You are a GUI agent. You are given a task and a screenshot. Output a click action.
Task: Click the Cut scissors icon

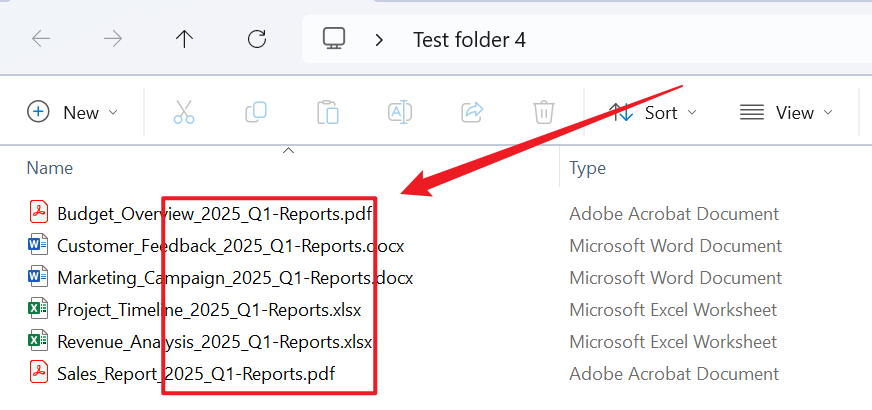(x=183, y=112)
